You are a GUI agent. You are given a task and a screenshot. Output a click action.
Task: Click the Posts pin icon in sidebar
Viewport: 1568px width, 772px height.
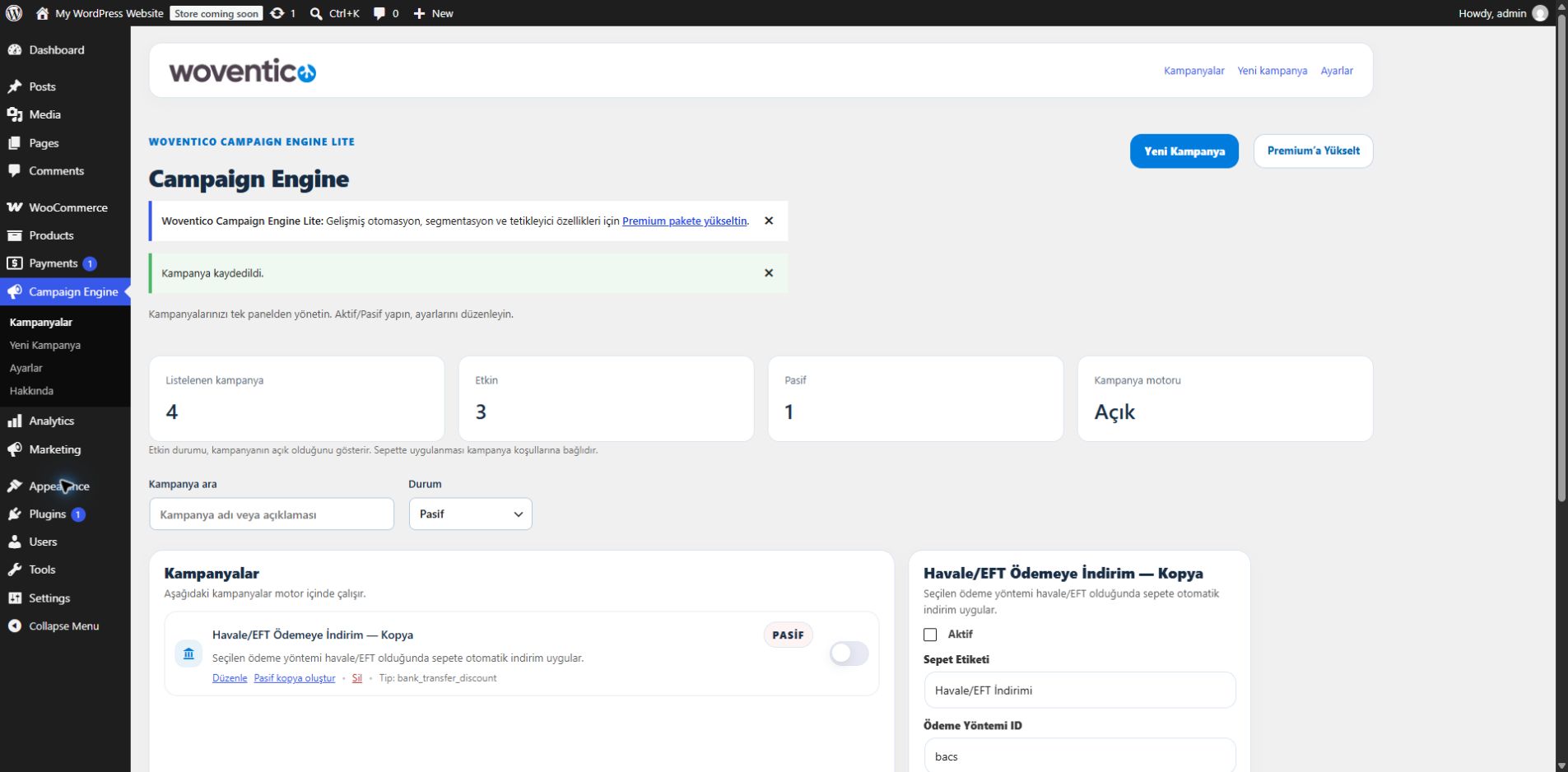(x=15, y=86)
